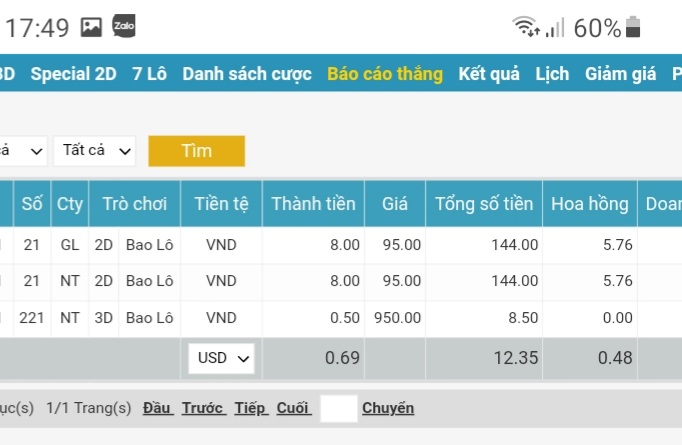682x445 pixels.
Task: Click the Đầu first-page link
Action: pyautogui.click(x=158, y=408)
